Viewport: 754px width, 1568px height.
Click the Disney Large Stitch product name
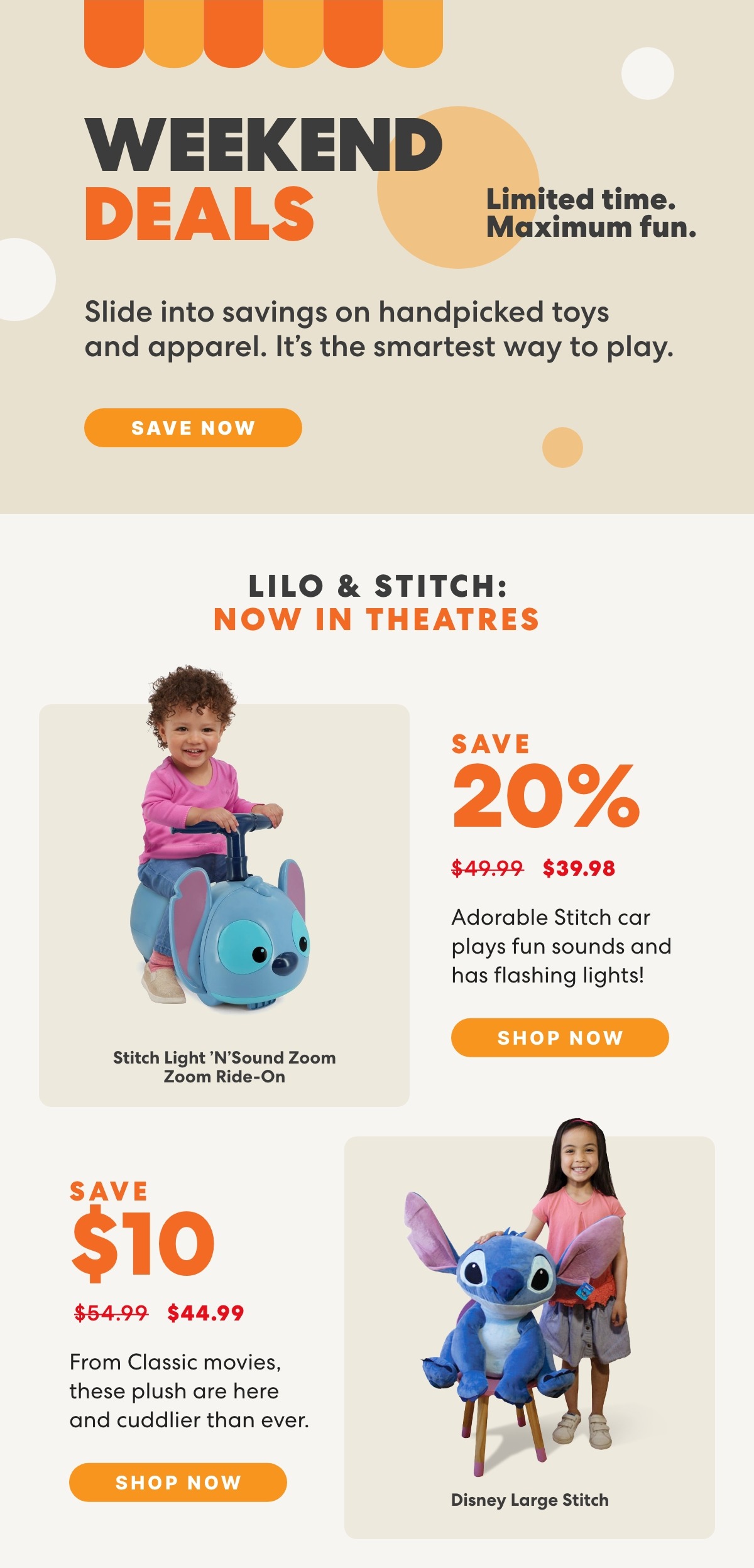pos(530,1500)
